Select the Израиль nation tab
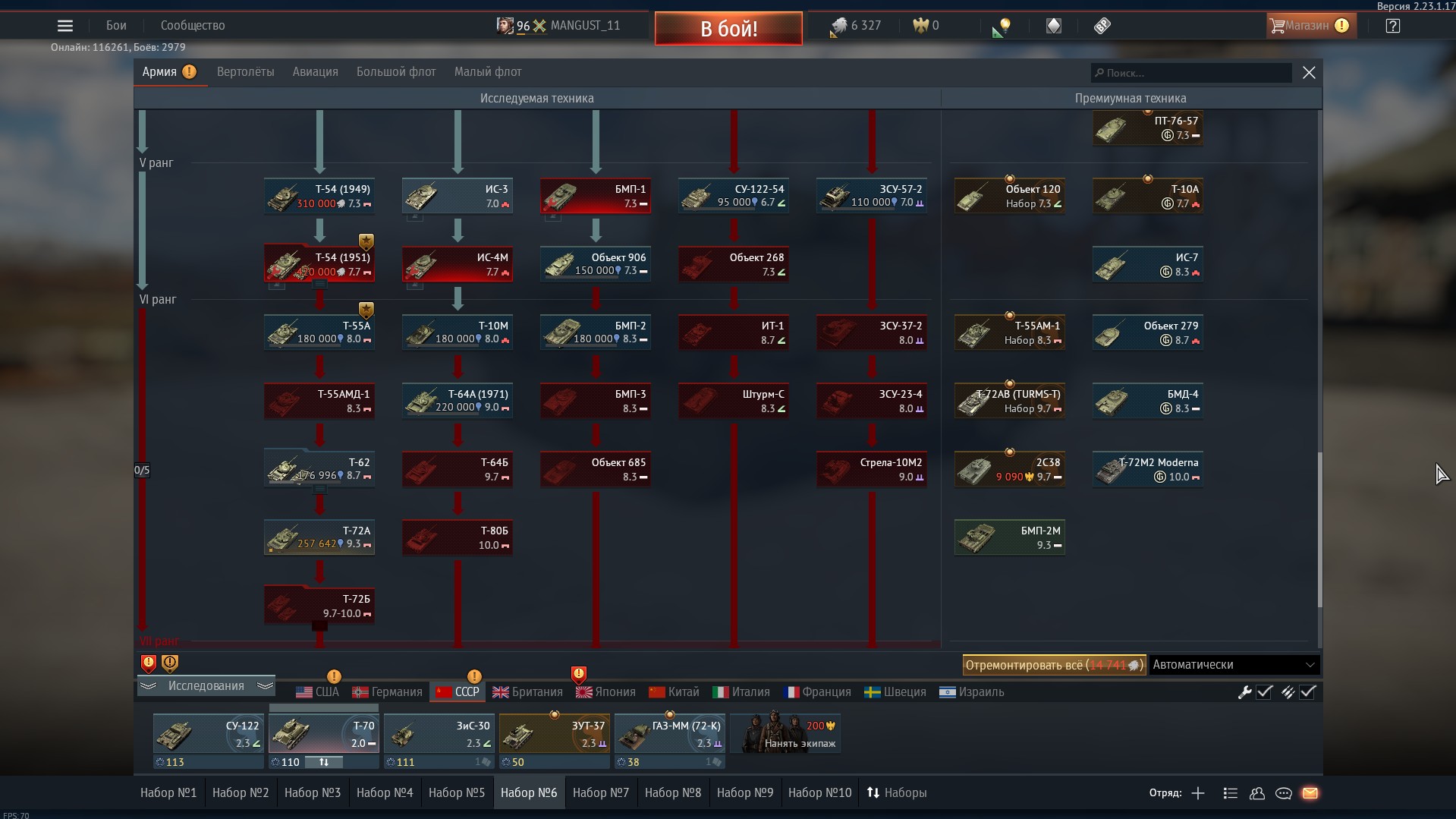Viewport: 1456px width, 819px height. [x=971, y=692]
